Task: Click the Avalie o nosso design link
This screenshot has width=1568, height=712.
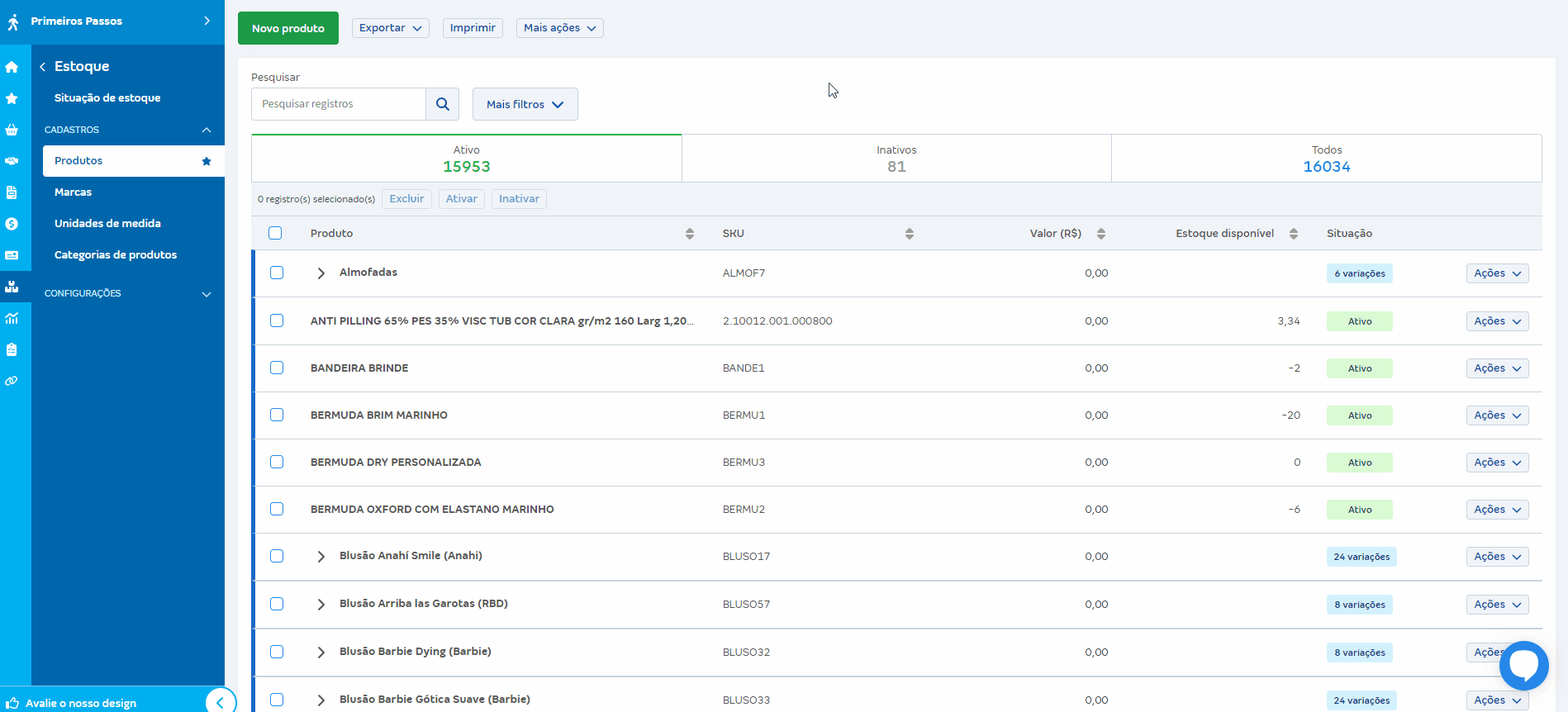Action: click(81, 703)
